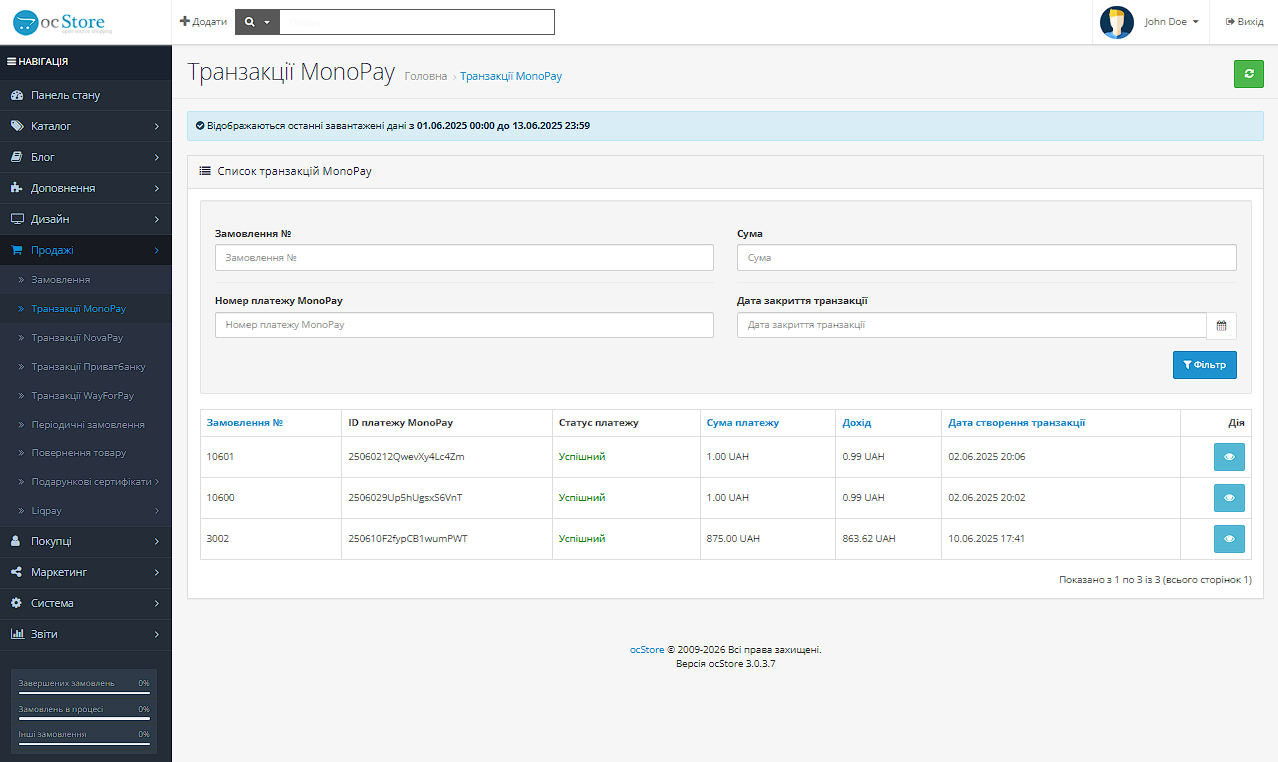This screenshot has width=1278, height=762.
Task: Sort by Дохід column header
Action: 857,423
